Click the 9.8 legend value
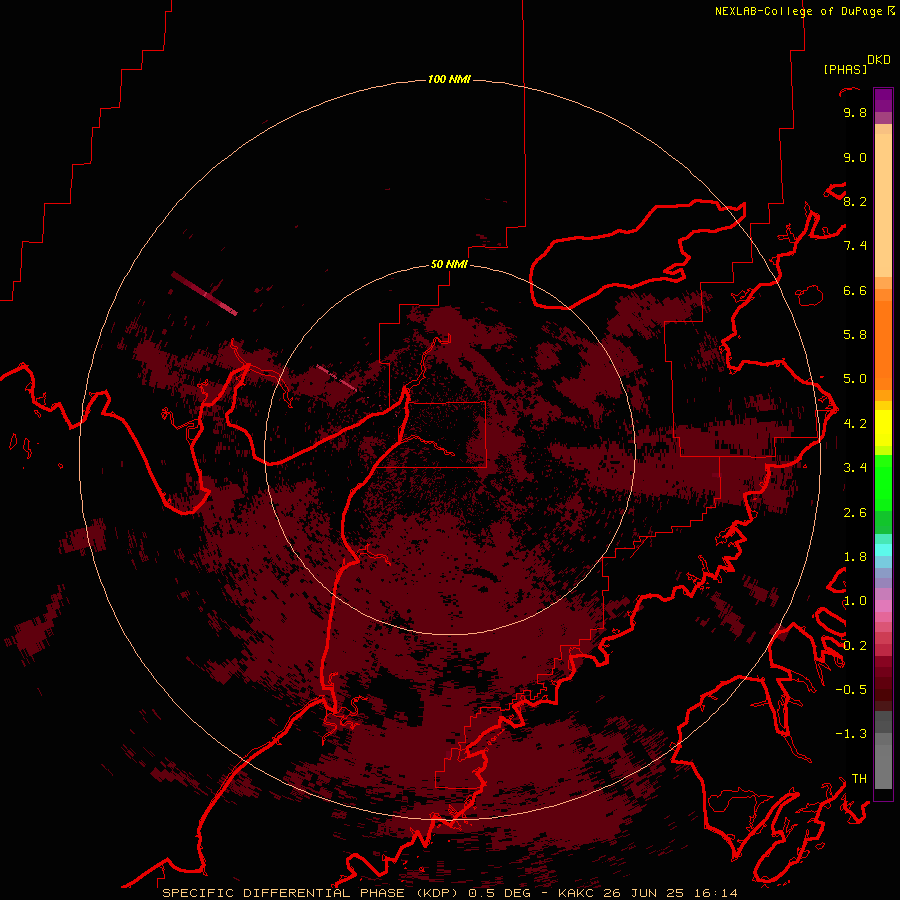 click(855, 112)
